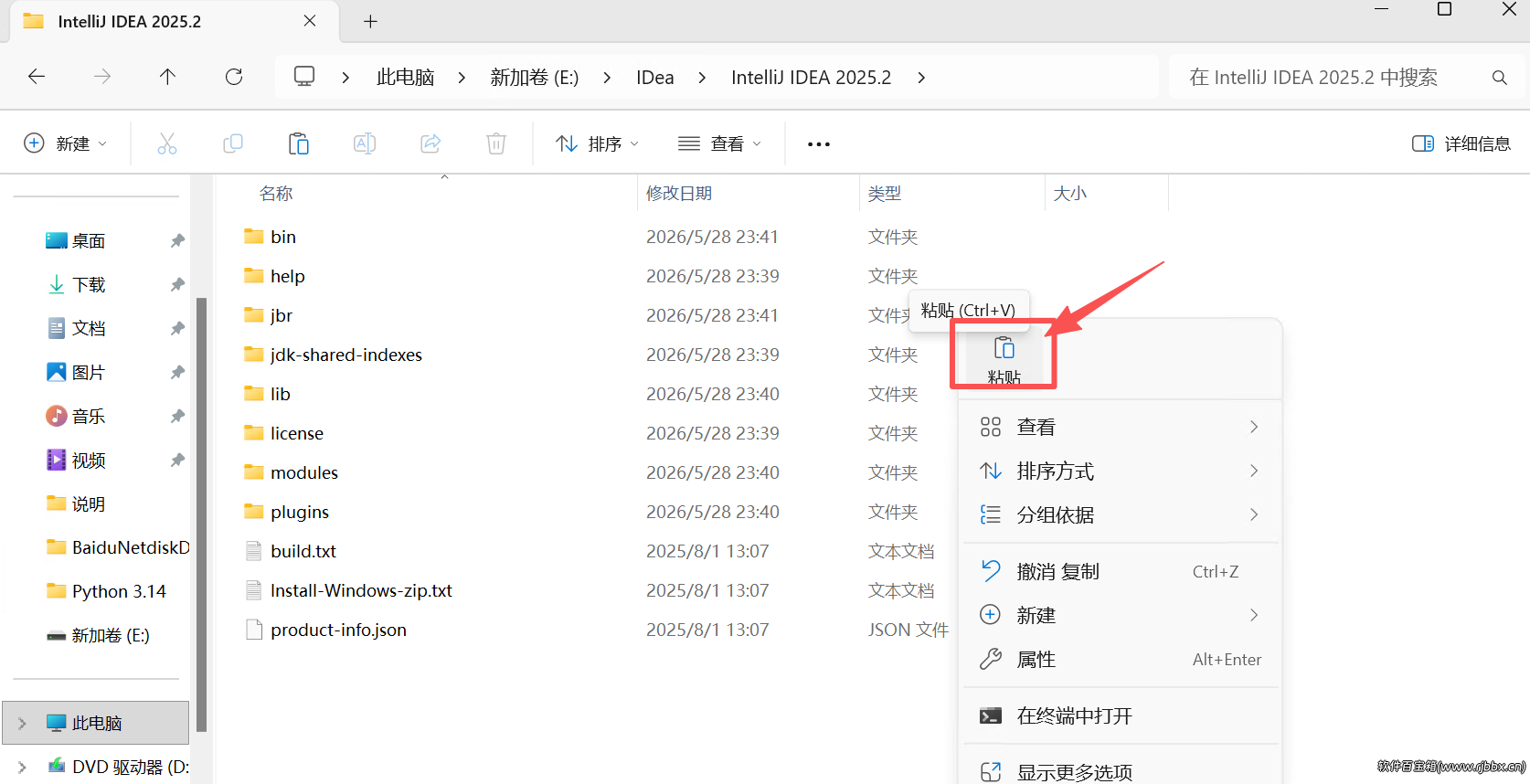
Task: Click the Paste icon in context menu
Action: (1004, 358)
